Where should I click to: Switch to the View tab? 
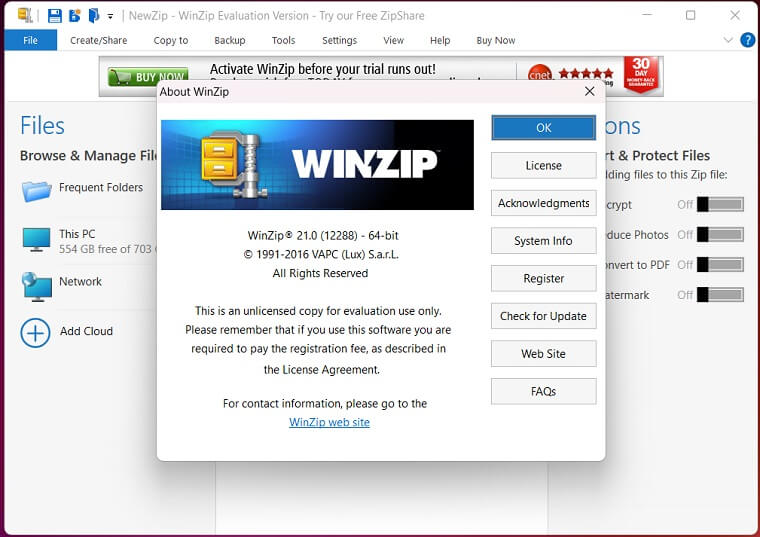pos(394,40)
